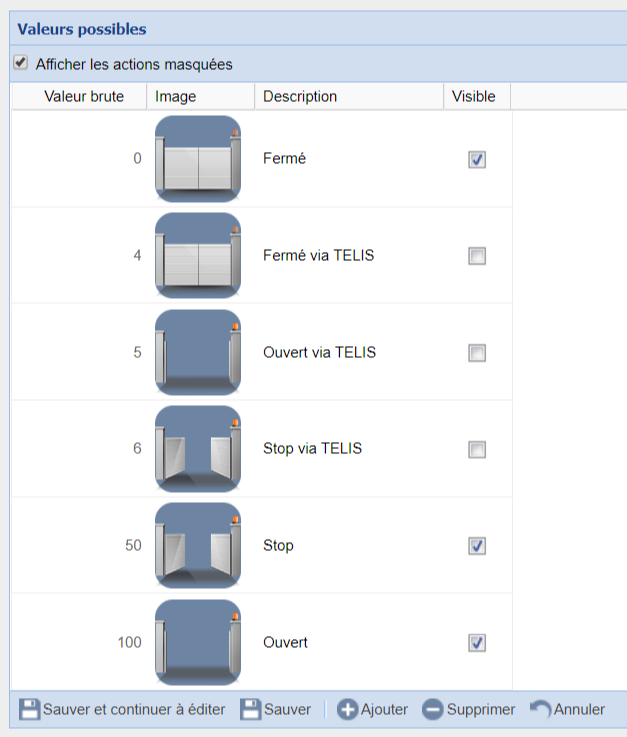627x737 pixels.
Task: Click the floppy disk icon for Sauver
Action: (250, 709)
